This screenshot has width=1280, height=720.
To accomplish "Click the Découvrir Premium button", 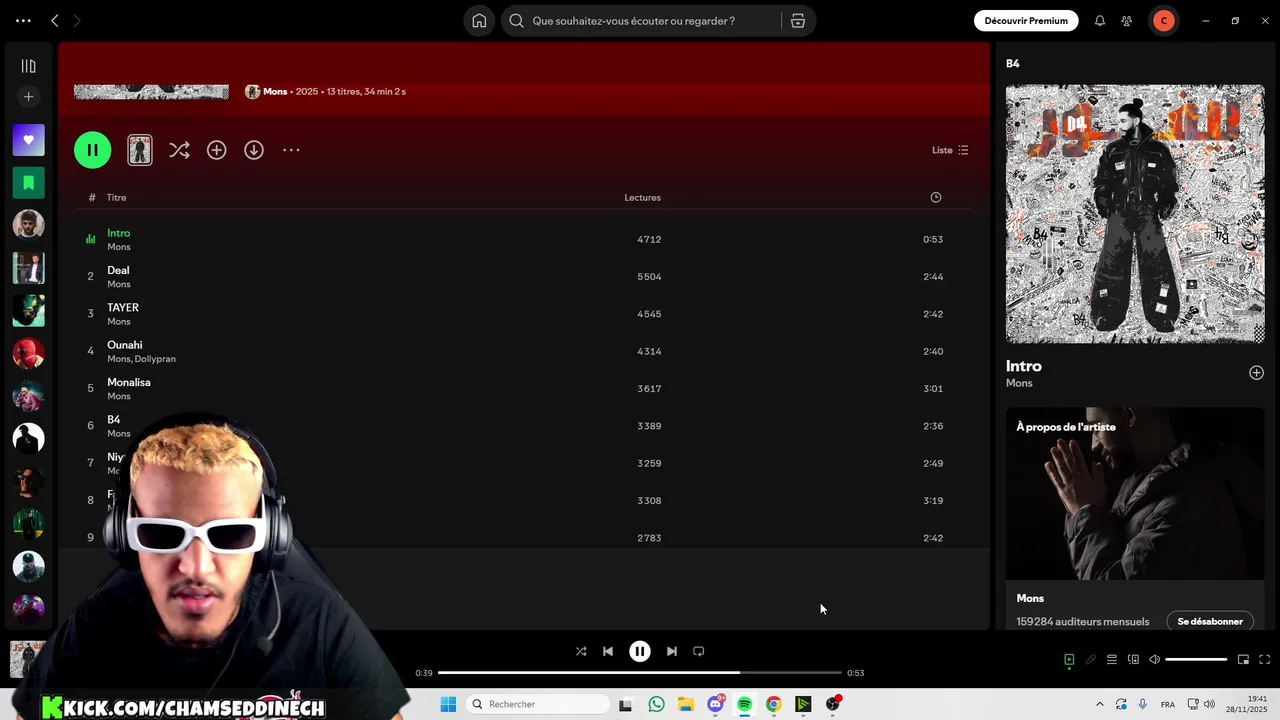I will 1026,21.
